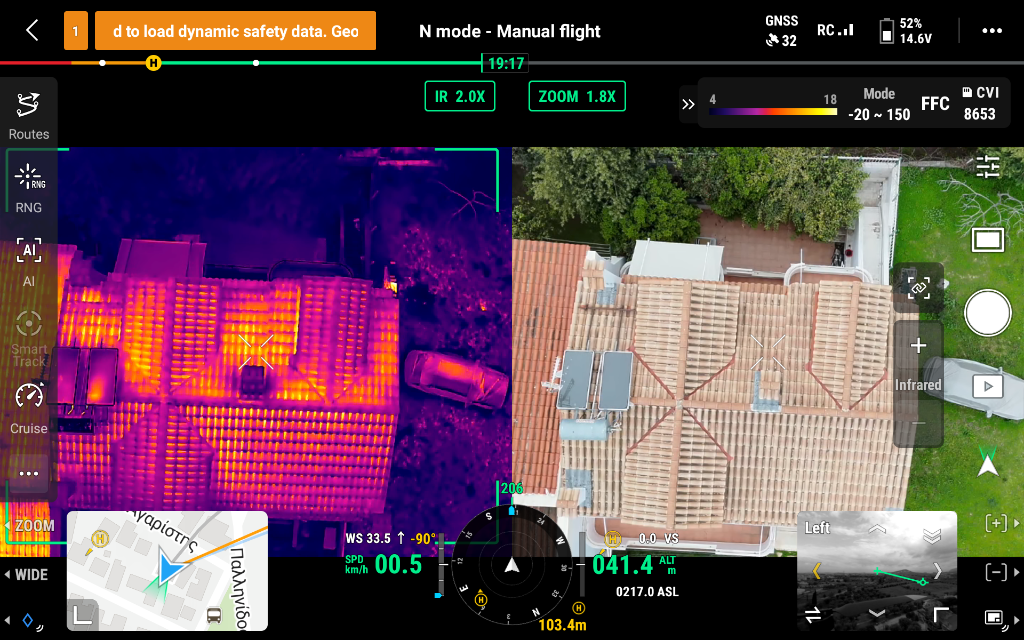The width and height of the screenshot is (1024, 640).
Task: Select the 19:17 remaining flight time marker
Action: click(505, 63)
